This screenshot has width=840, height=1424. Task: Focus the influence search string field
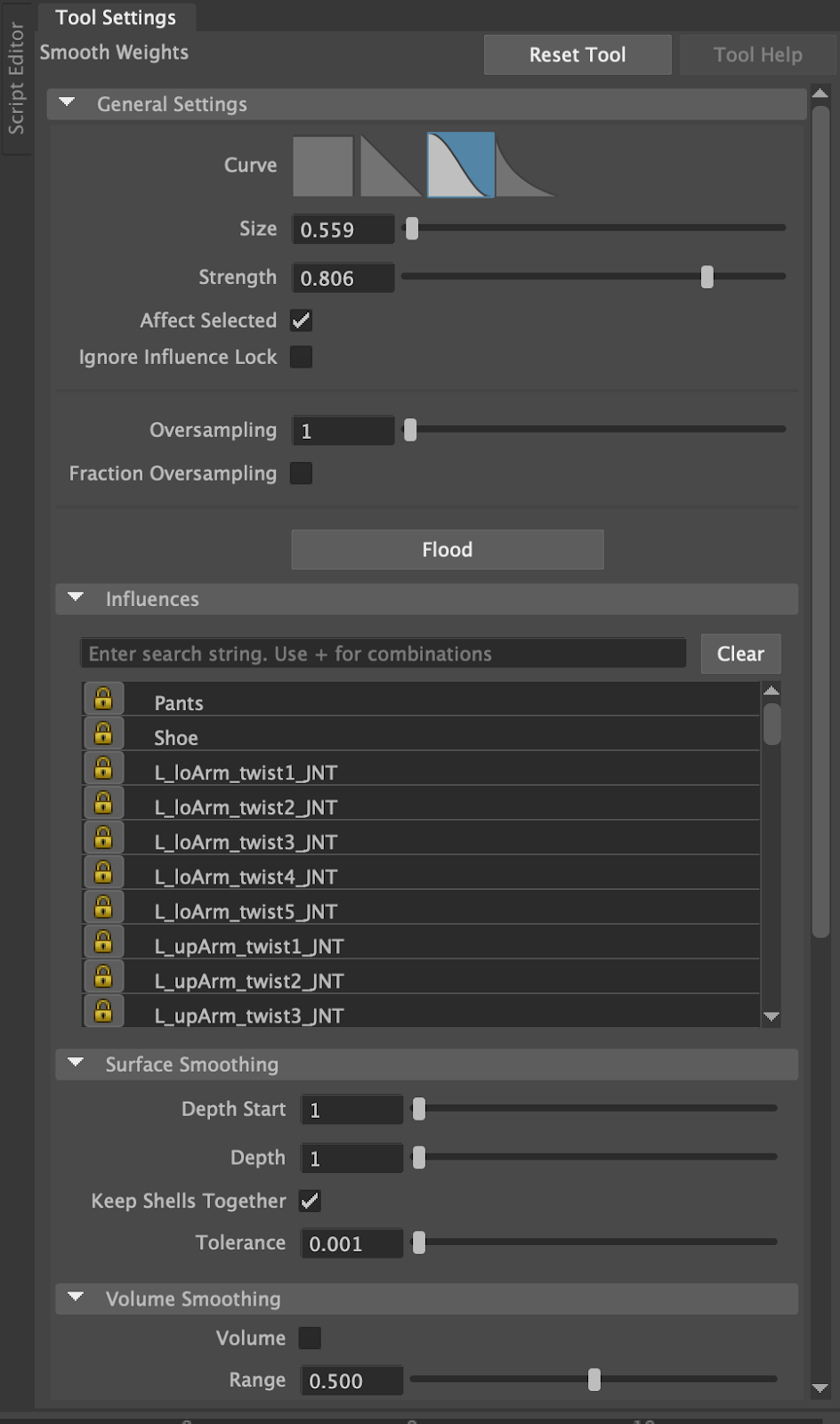(x=384, y=653)
